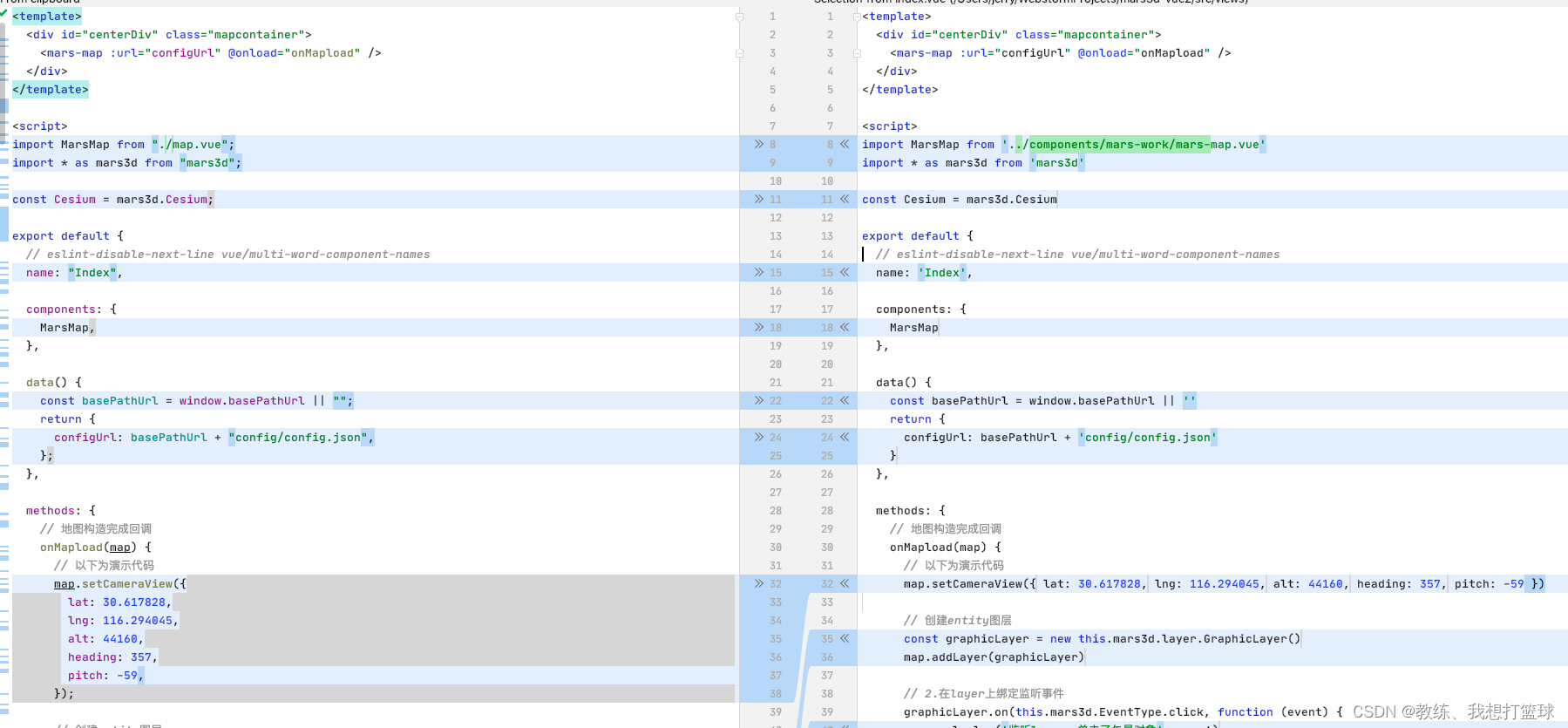Click 'const Cesium' line in right pane
This screenshot has height=728, width=1568.
point(960,200)
